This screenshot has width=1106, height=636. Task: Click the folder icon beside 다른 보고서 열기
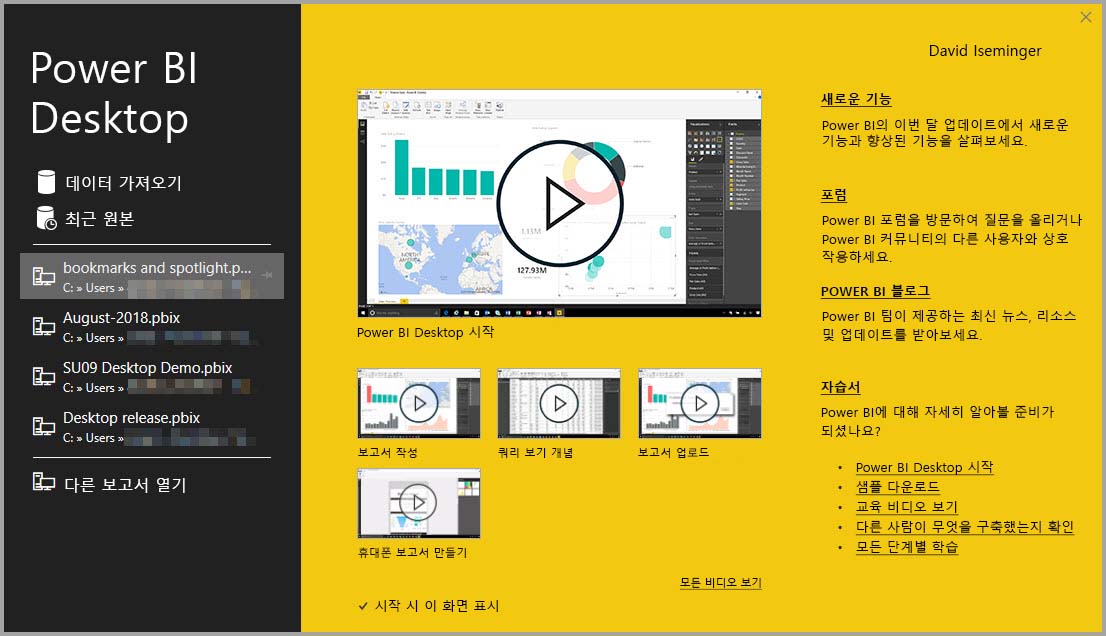[44, 482]
